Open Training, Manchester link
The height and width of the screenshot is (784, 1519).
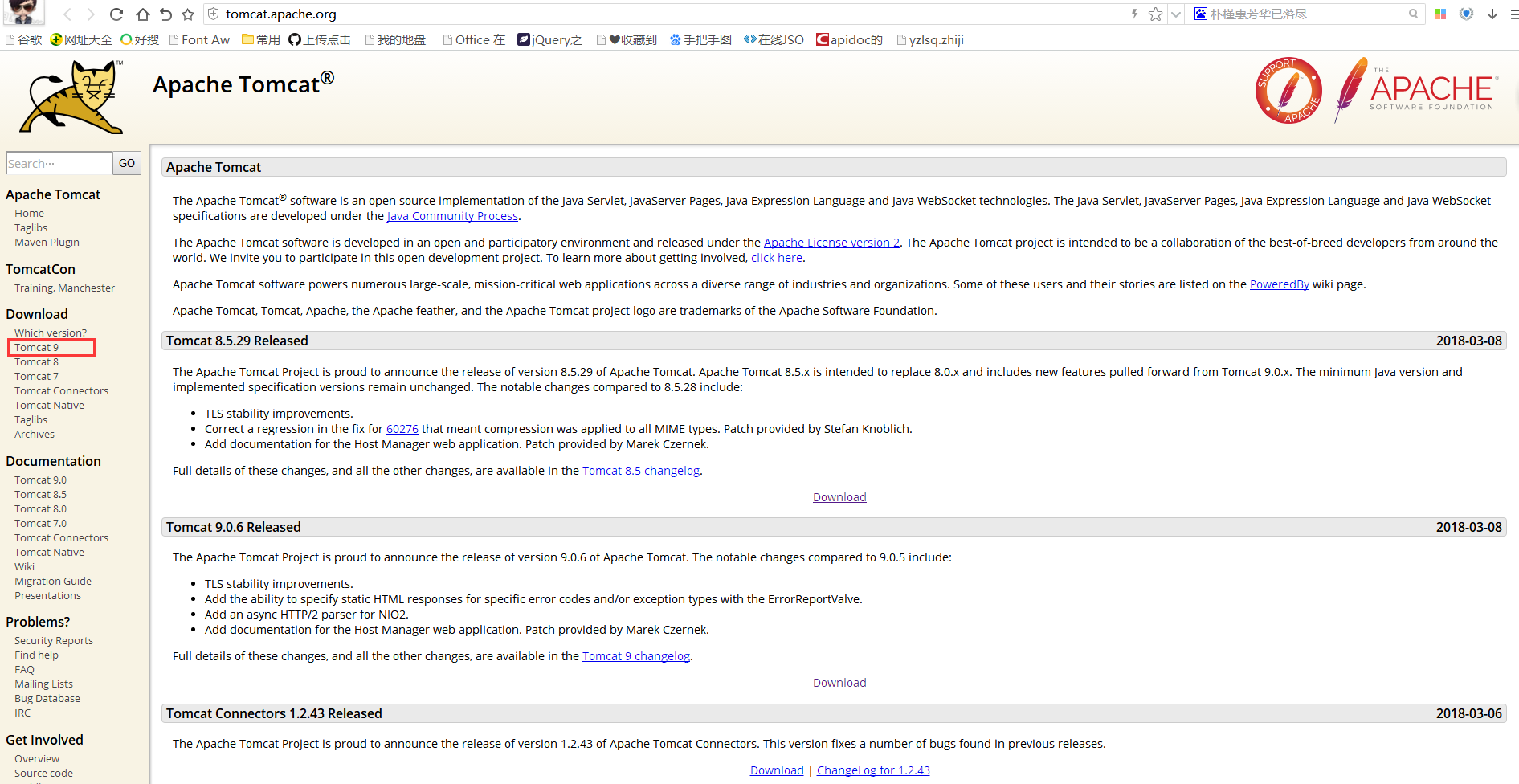tap(64, 288)
